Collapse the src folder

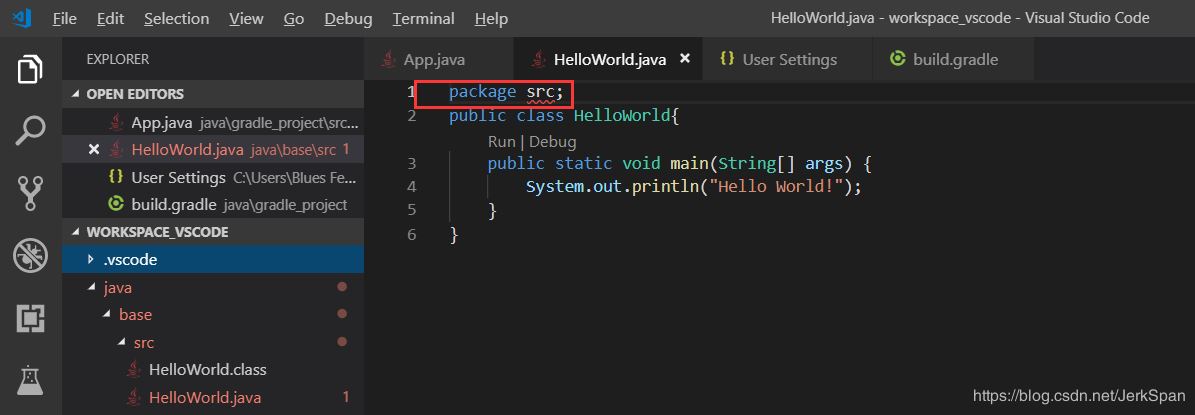pyautogui.click(x=213, y=343)
